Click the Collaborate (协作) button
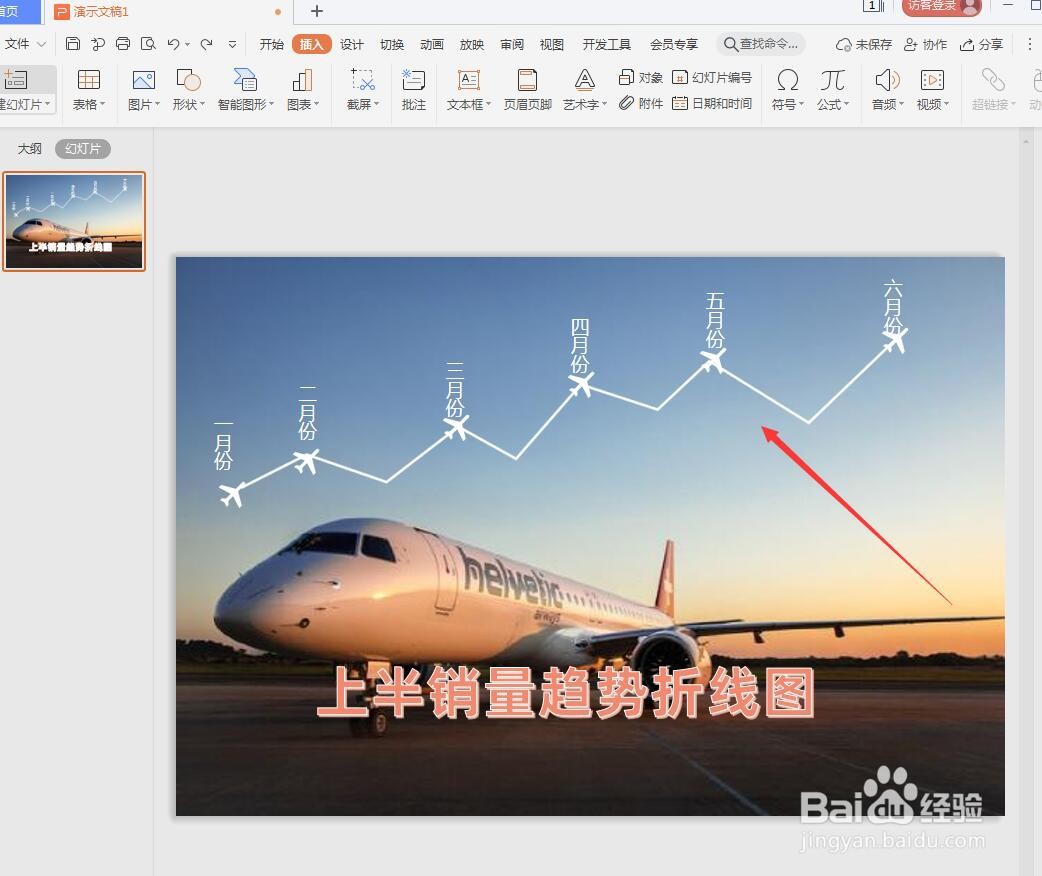This screenshot has height=876, width=1042. click(x=925, y=45)
